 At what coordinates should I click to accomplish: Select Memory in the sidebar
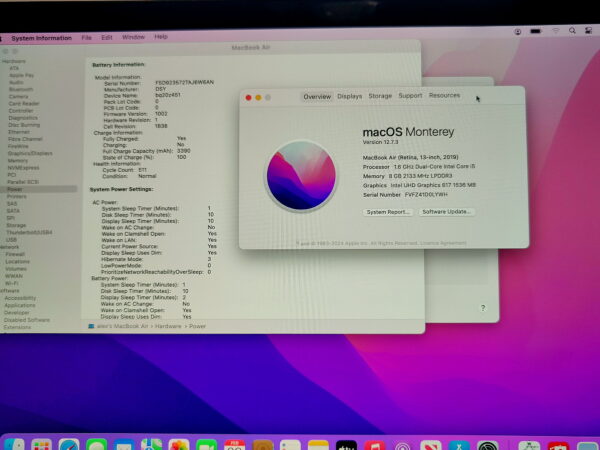tap(18, 160)
